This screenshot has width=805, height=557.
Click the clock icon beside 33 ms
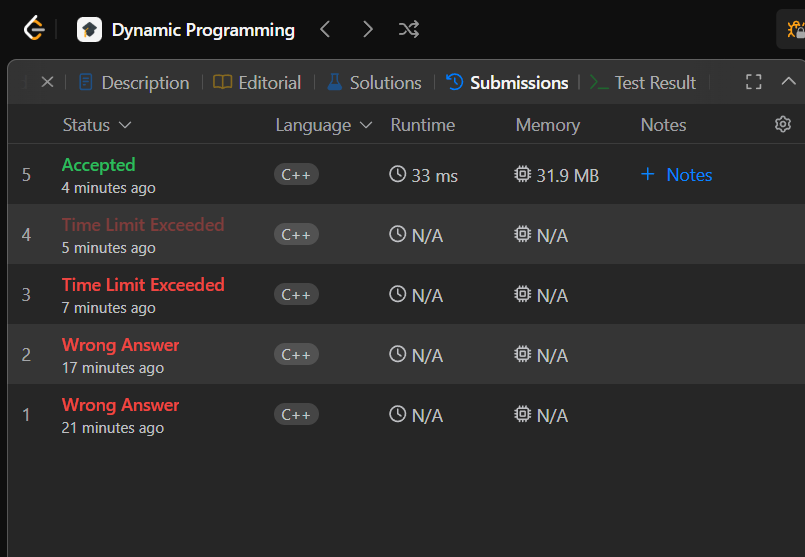pos(397,174)
